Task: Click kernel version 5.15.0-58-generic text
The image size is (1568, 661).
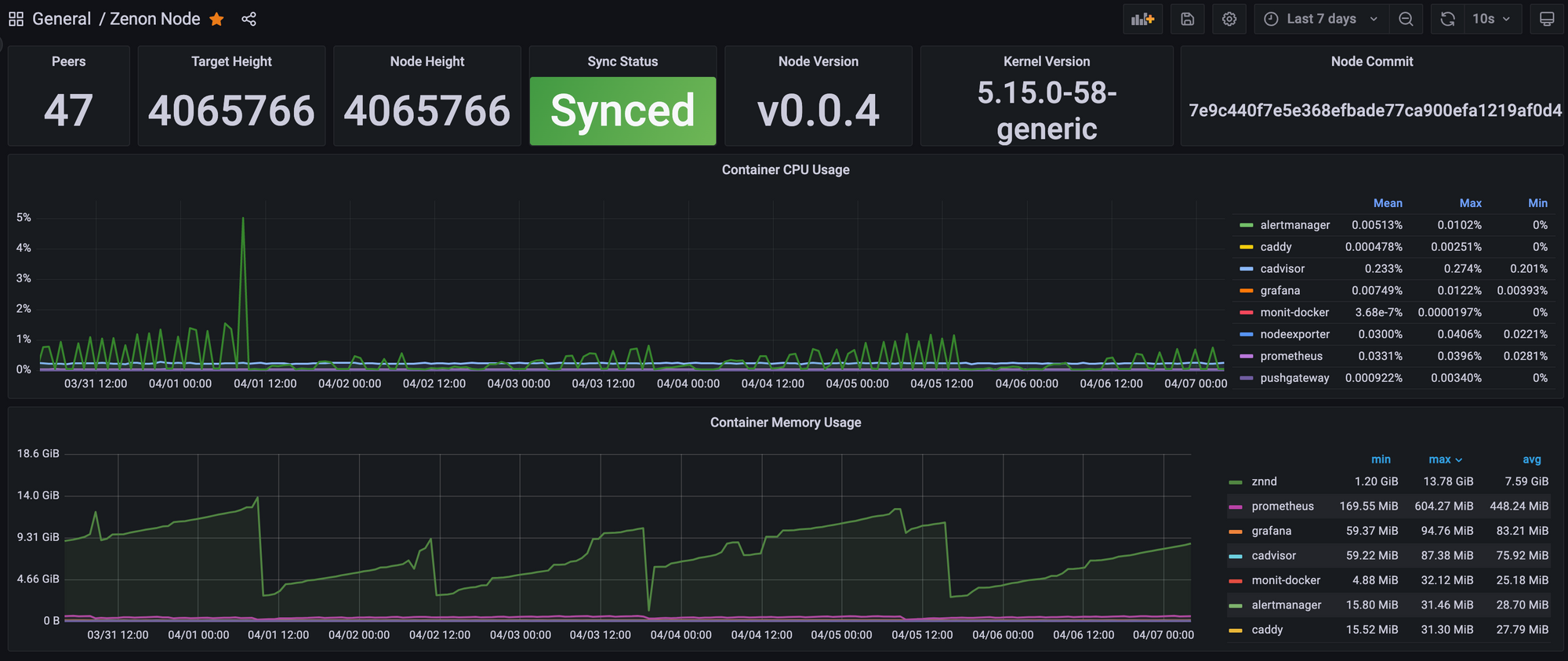Action: [1047, 111]
